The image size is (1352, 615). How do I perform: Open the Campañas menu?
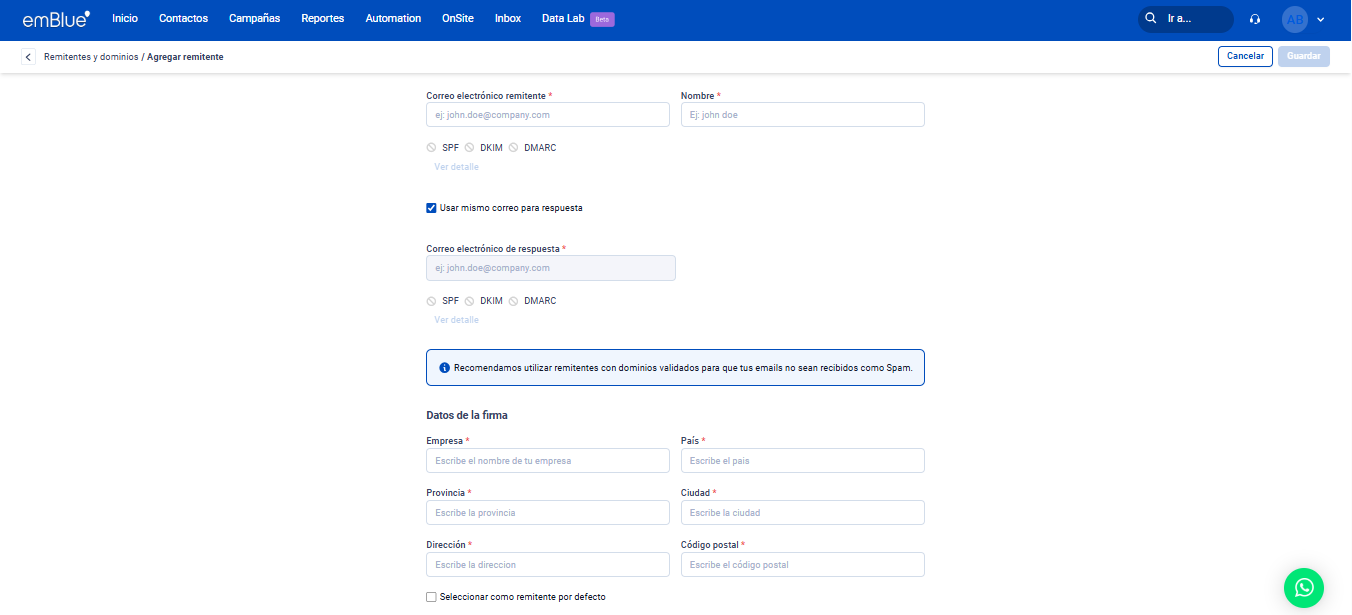pyautogui.click(x=254, y=19)
